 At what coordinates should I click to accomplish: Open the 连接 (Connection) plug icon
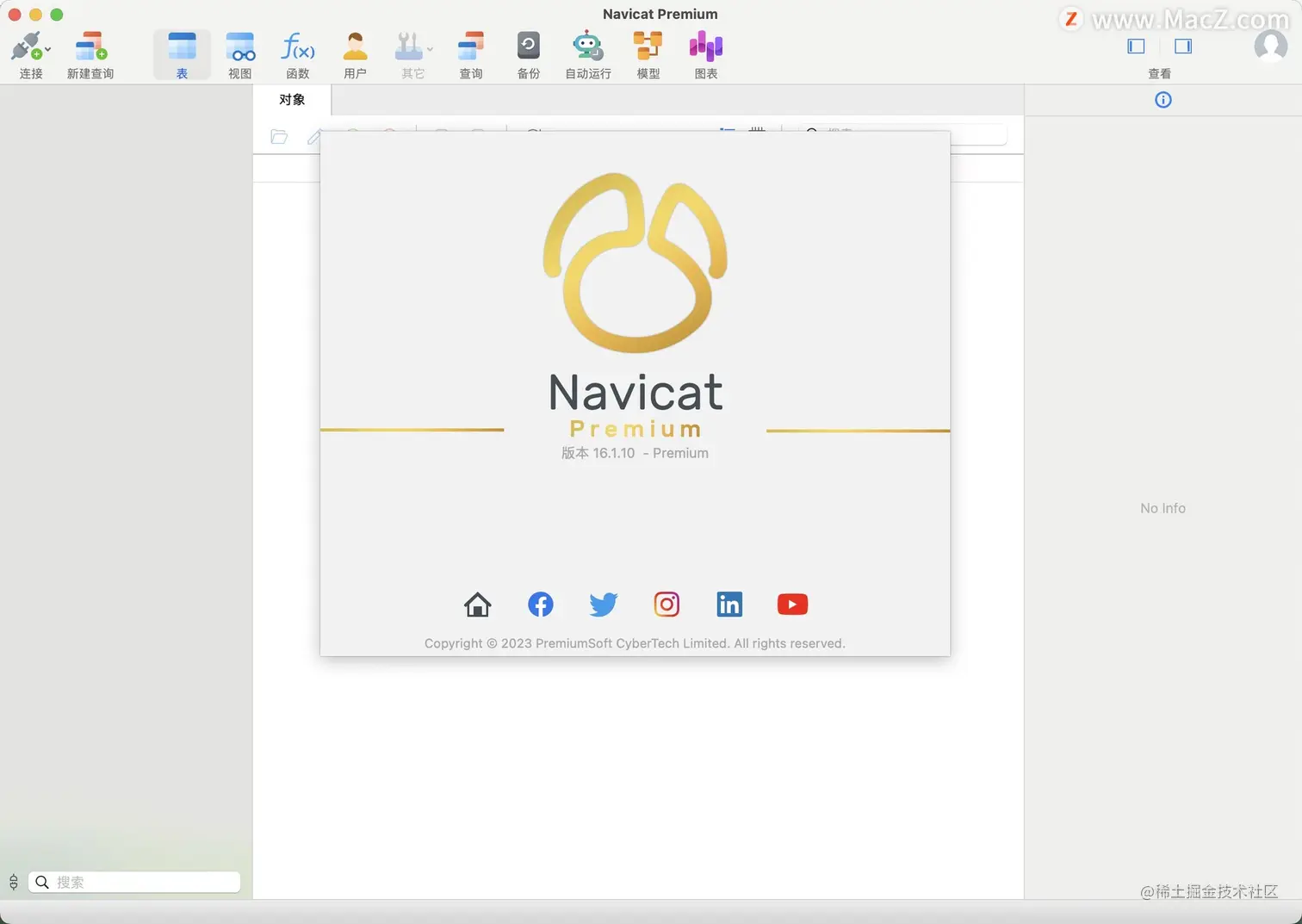click(x=26, y=46)
